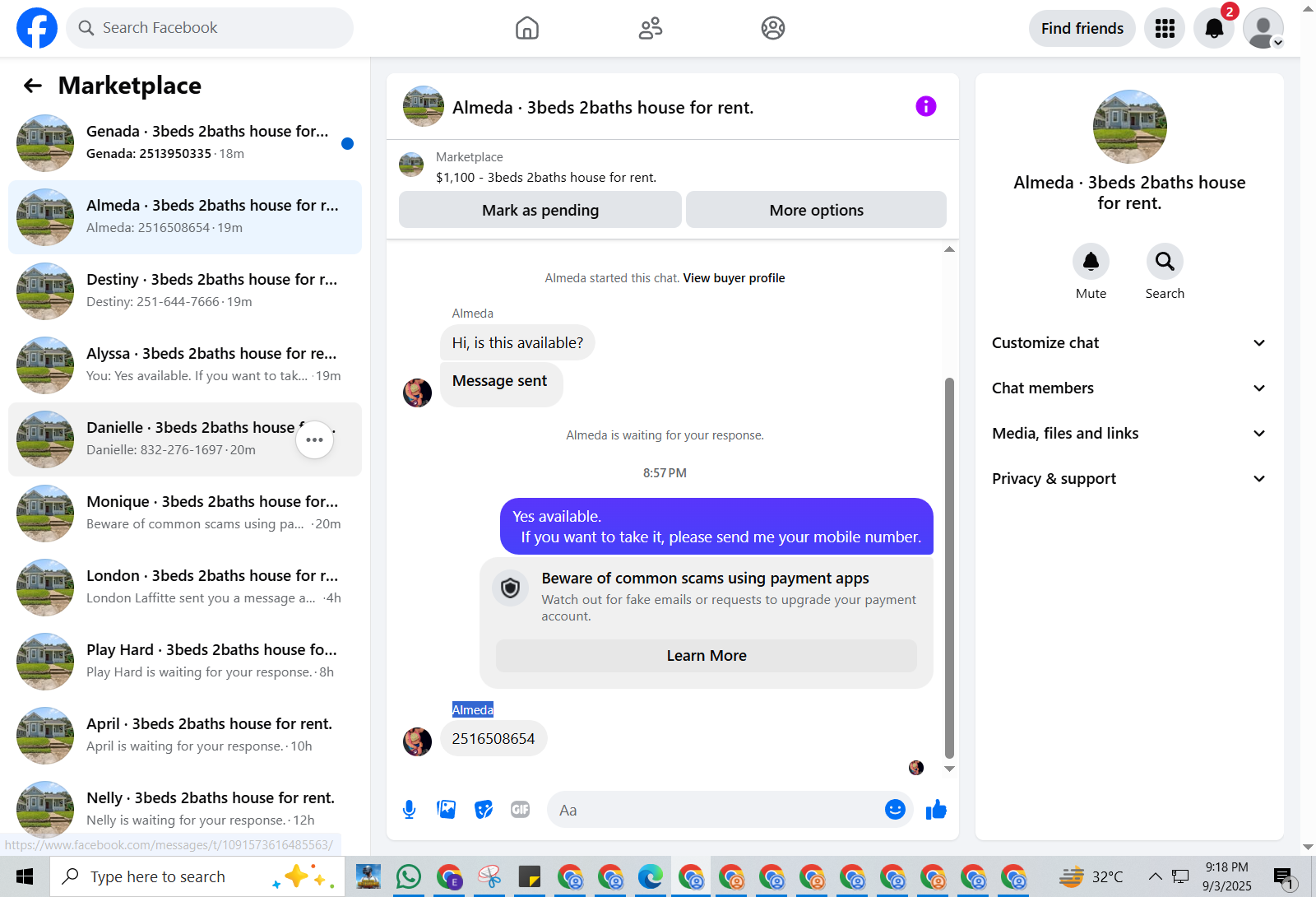Open the emoji picker
1316x897 pixels.
click(895, 810)
